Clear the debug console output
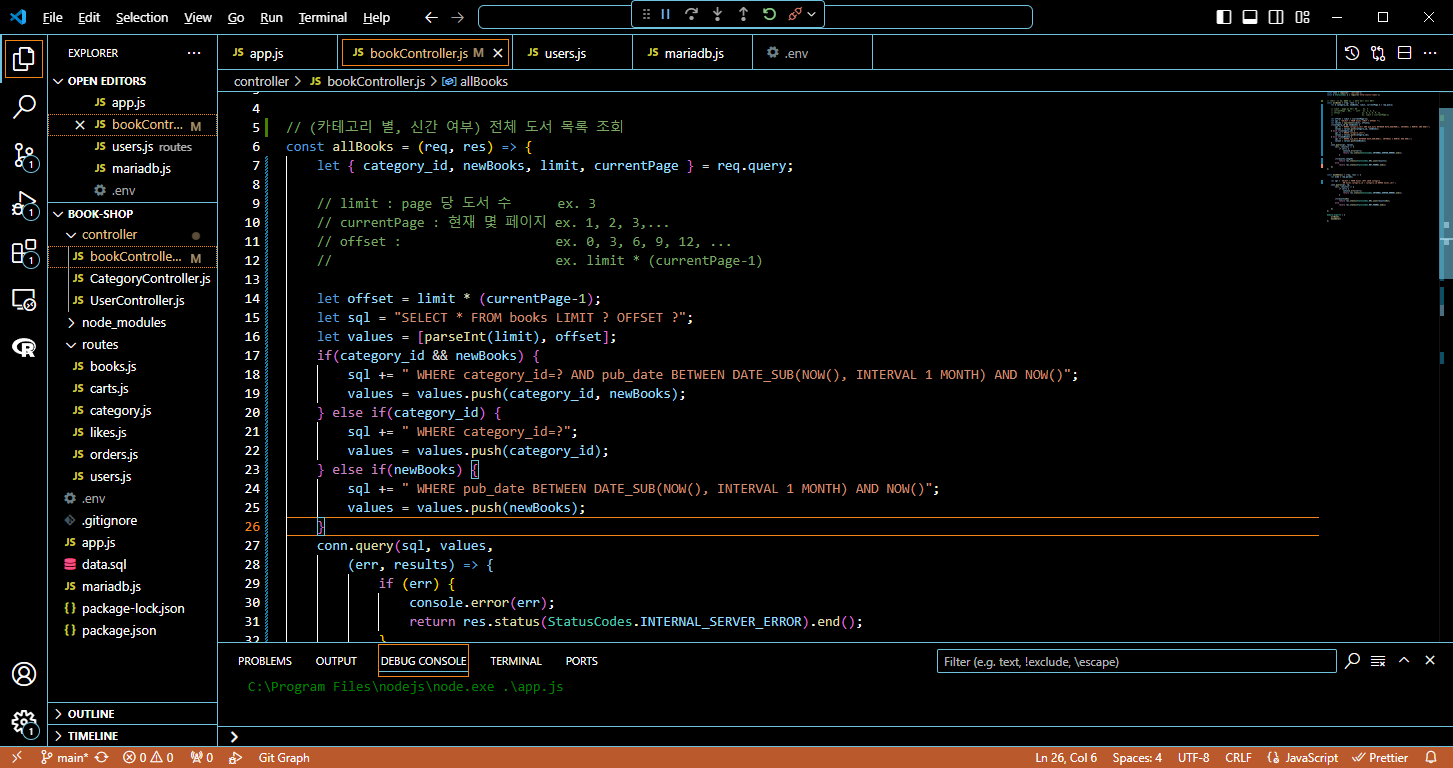 (1378, 661)
